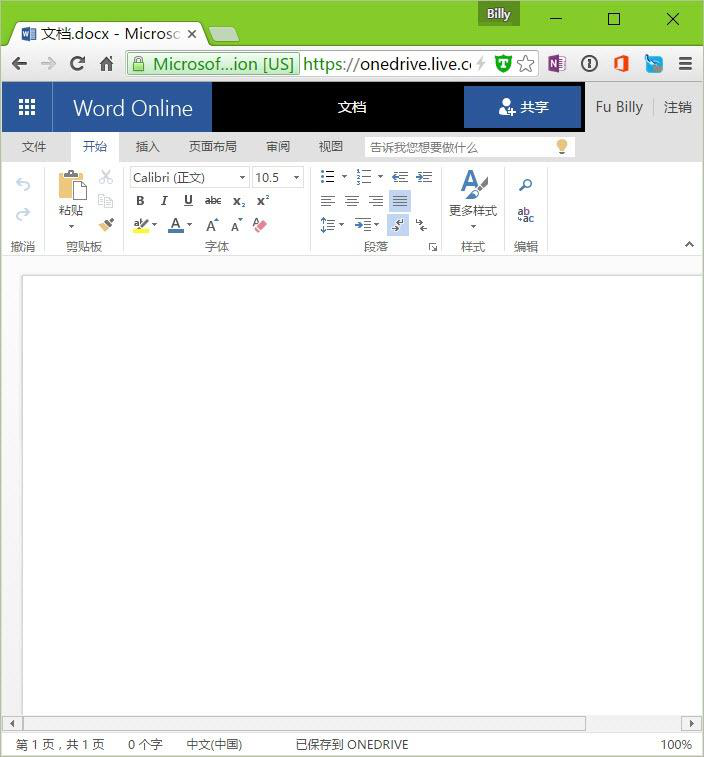Collapse the ribbon with chevron
Image resolution: width=704 pixels, height=757 pixels.
point(689,245)
